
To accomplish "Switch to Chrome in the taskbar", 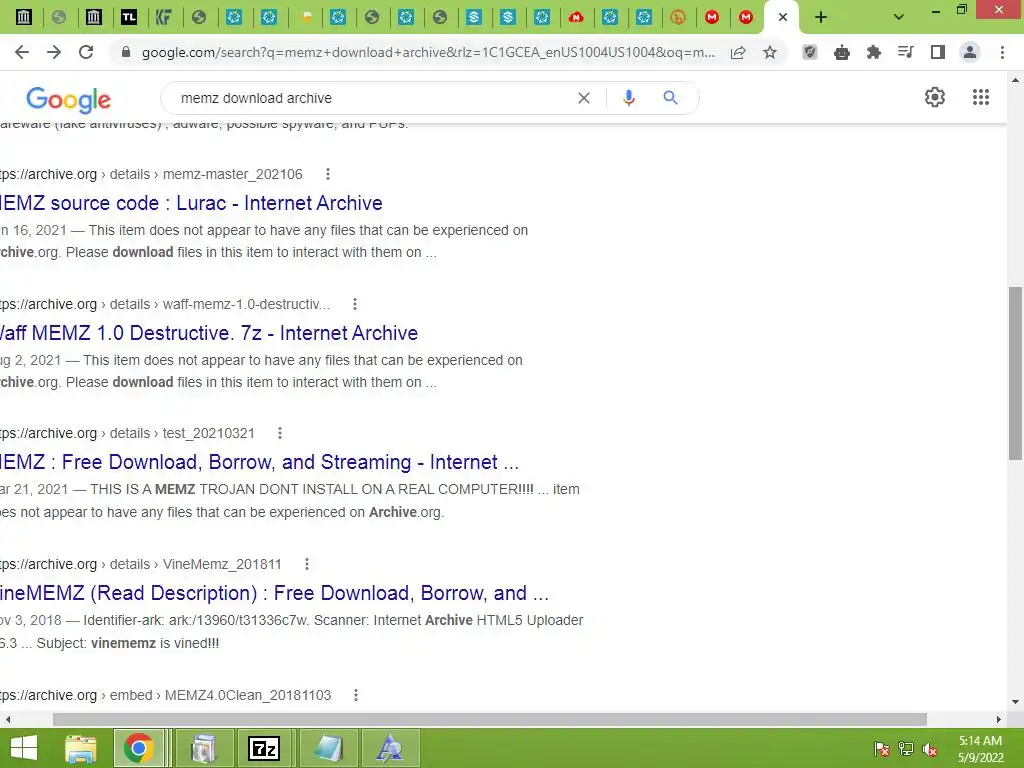I will coord(138,748).
